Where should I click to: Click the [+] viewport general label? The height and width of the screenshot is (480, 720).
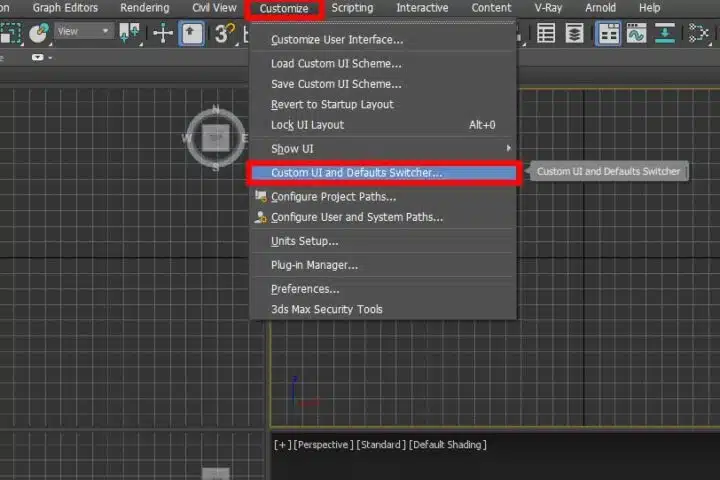coord(282,445)
